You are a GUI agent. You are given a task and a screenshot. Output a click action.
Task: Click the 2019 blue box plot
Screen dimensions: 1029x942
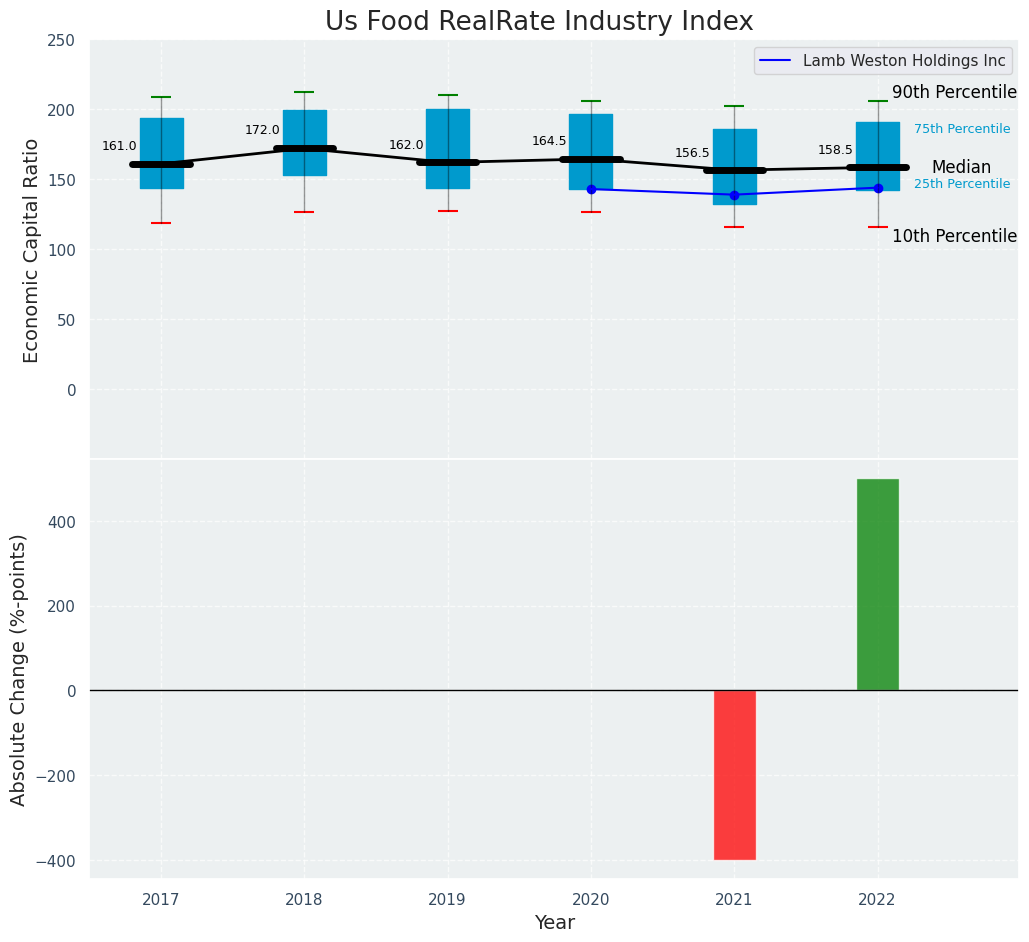(448, 149)
